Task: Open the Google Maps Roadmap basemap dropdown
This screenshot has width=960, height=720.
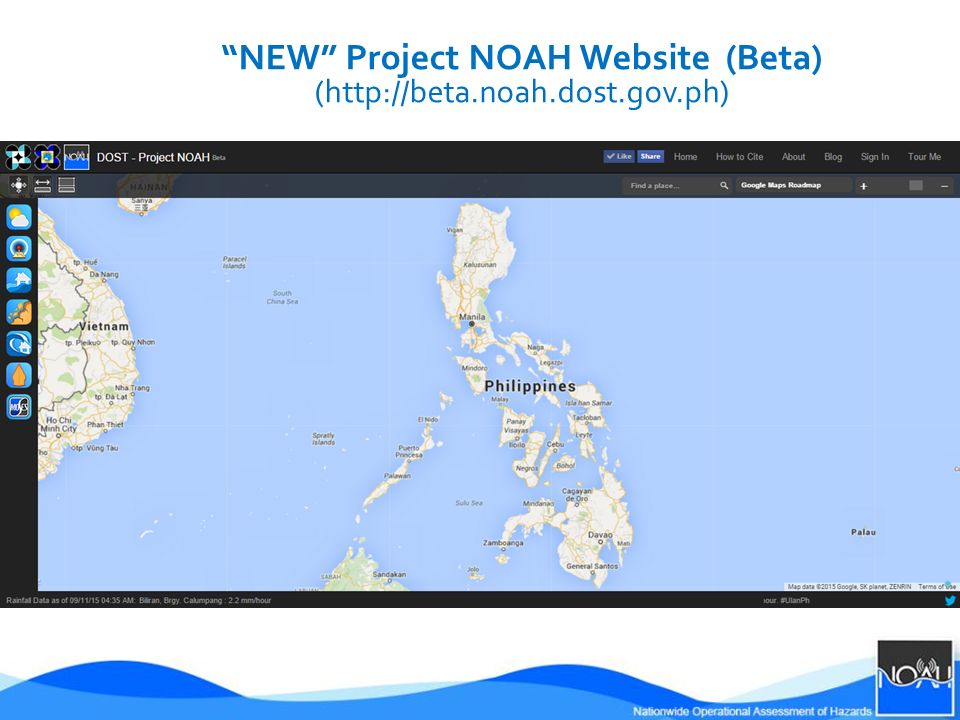Action: tap(793, 185)
